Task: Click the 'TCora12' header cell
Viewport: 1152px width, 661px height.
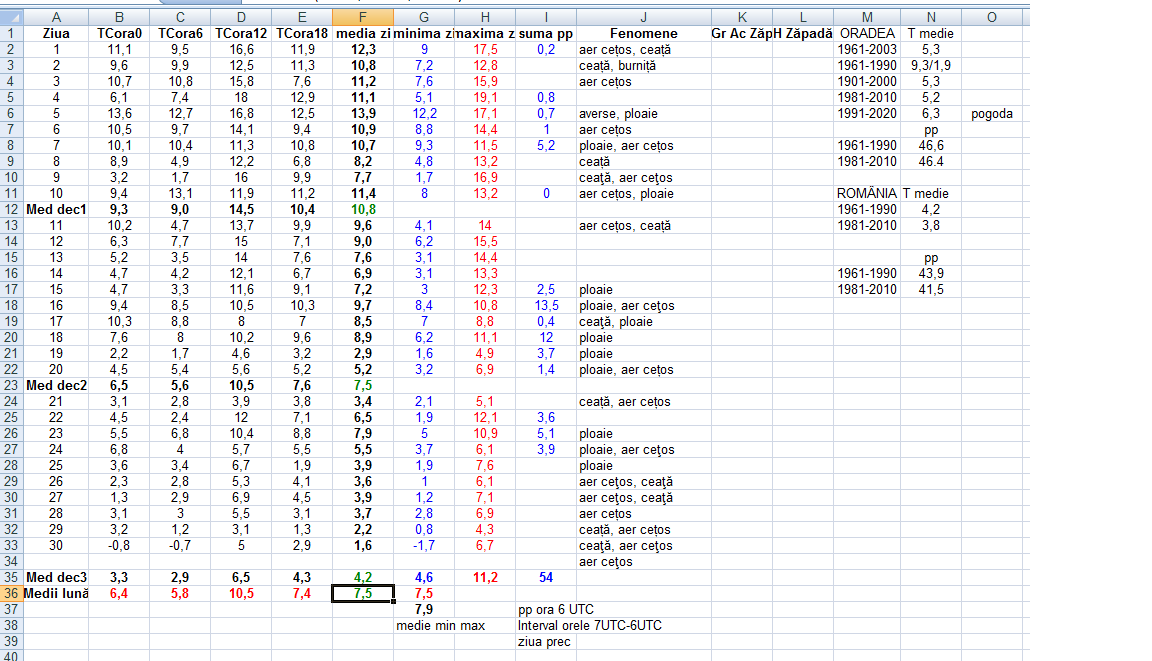Action: 241,33
